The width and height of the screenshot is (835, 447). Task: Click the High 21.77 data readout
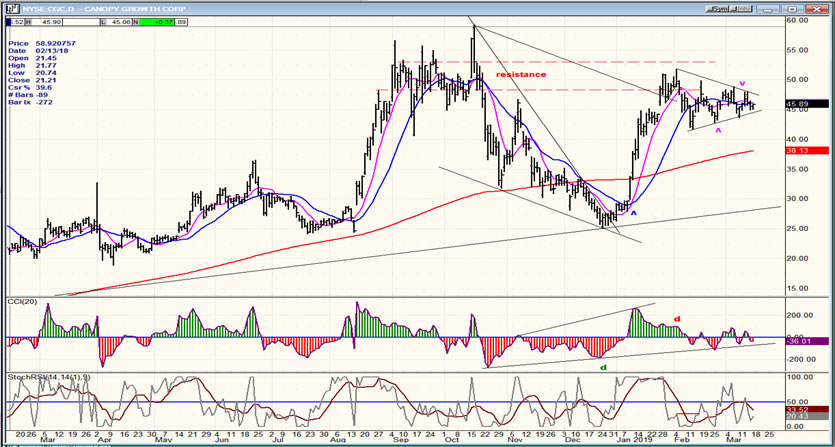(x=32, y=64)
